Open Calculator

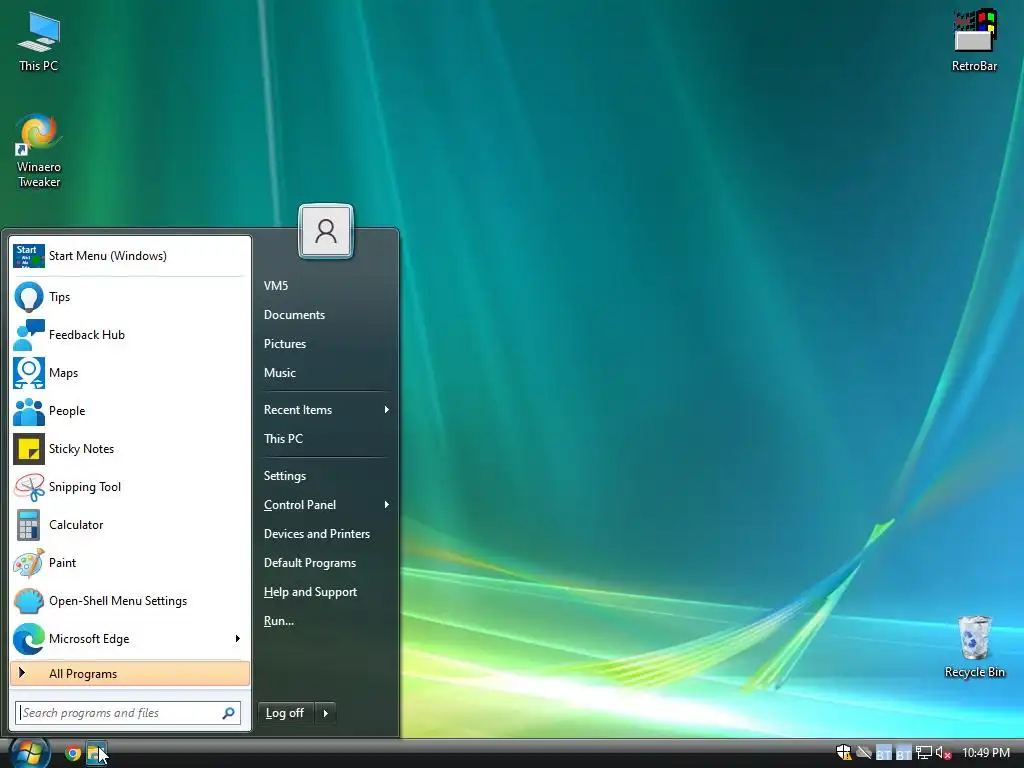[x=130, y=524]
